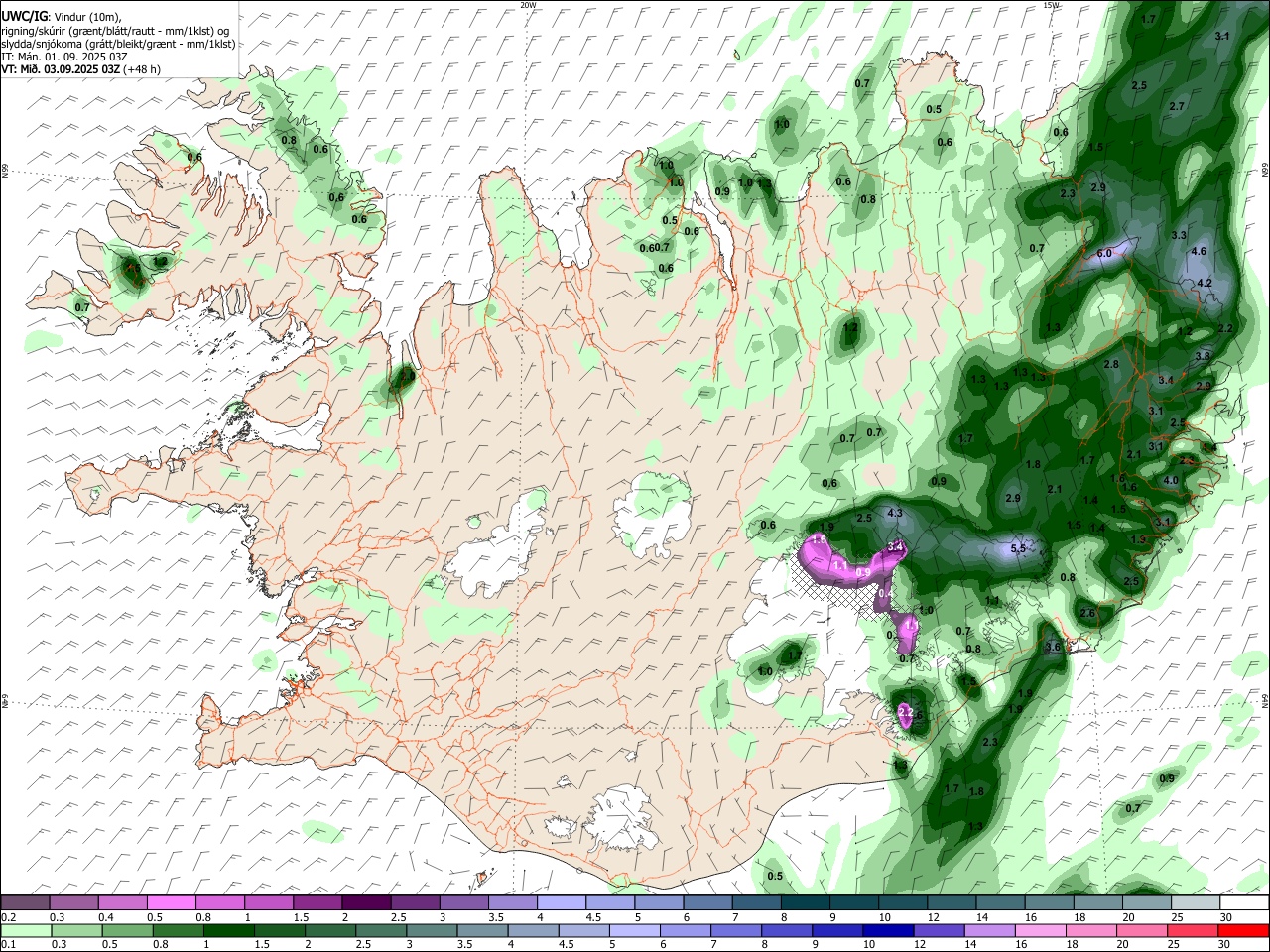The height and width of the screenshot is (952, 1270).
Task: Click the 0.2 label of the snow legend
Action: point(8,916)
